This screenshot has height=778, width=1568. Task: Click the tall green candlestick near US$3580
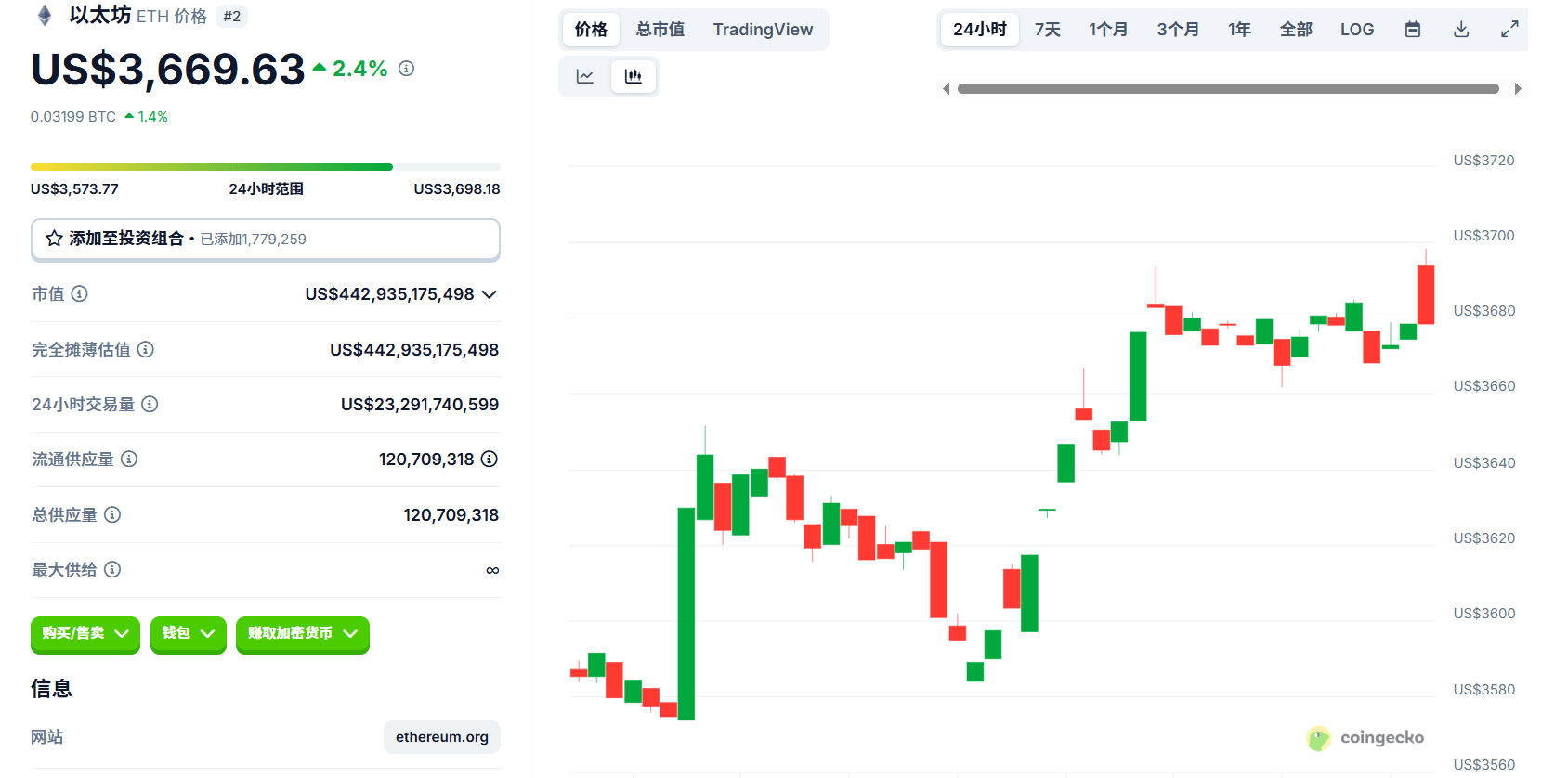click(x=686, y=614)
